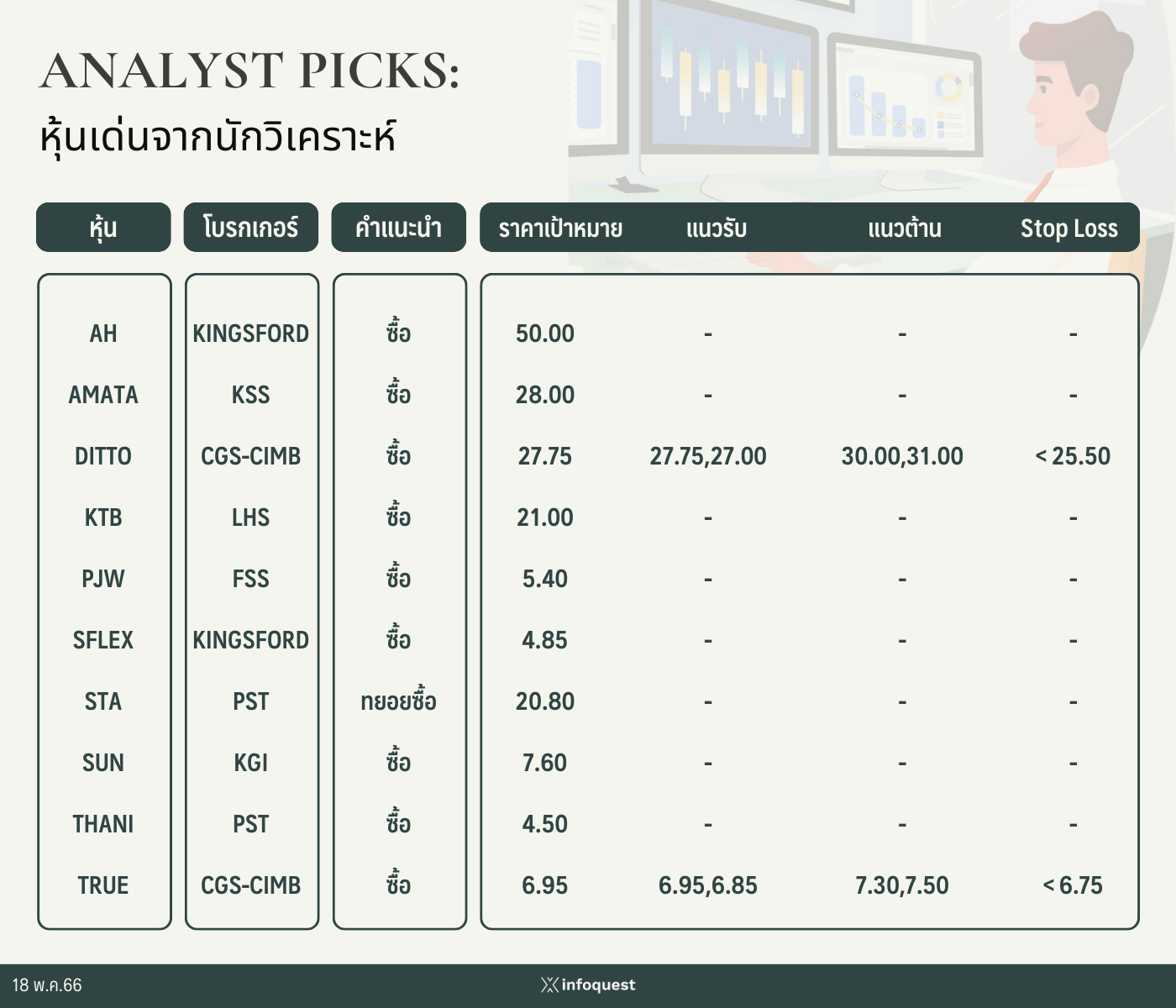Click the 18 พ.ค.66 date in footer
Viewport: 1176px width, 1008px height.
pyautogui.click(x=47, y=985)
